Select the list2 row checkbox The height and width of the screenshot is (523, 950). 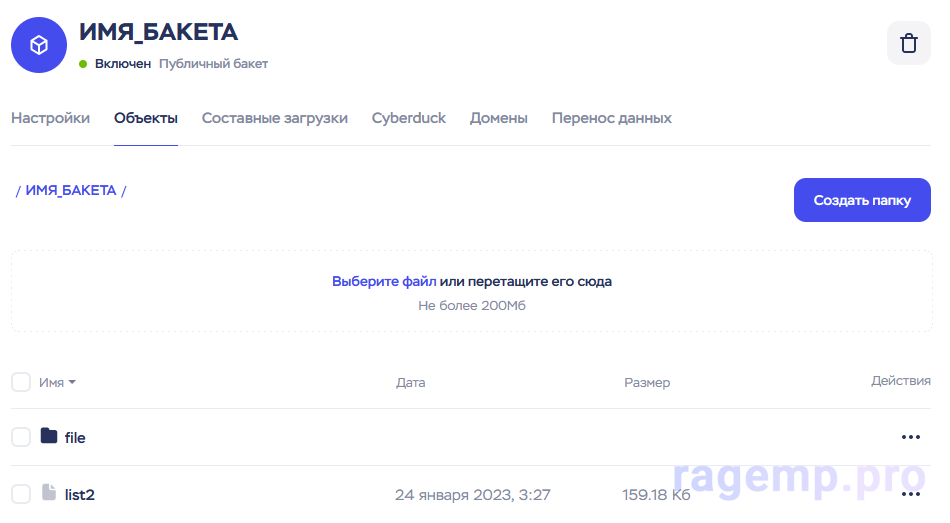[21, 494]
